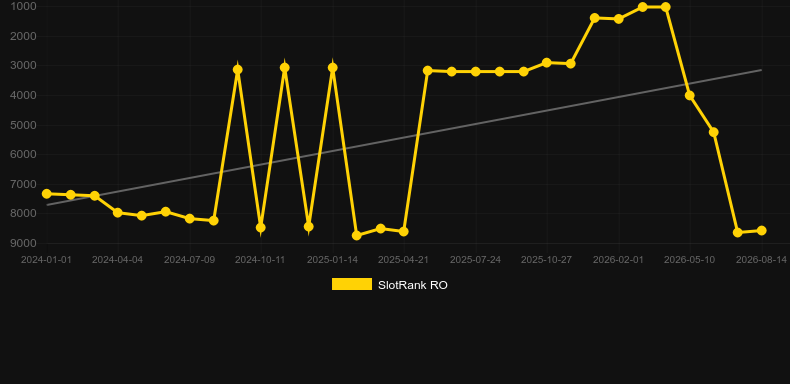Select the data point at 2025-10-27
Viewport: 790px width, 384px height.
(x=547, y=62)
